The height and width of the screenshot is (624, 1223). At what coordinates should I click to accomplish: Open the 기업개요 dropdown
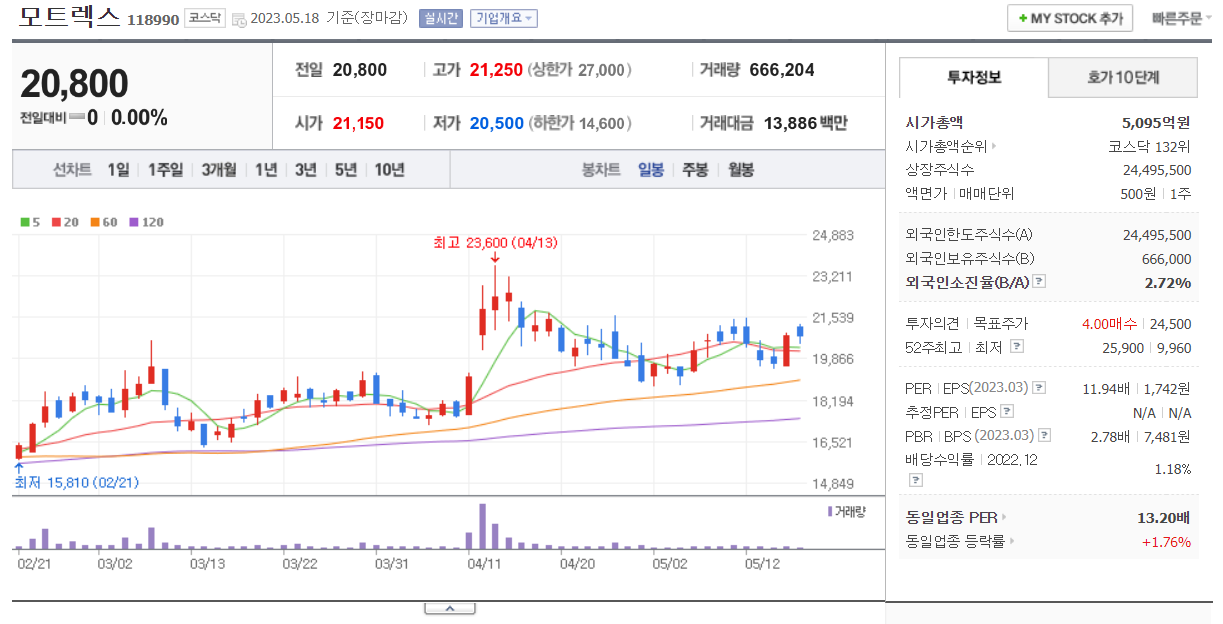[x=504, y=19]
